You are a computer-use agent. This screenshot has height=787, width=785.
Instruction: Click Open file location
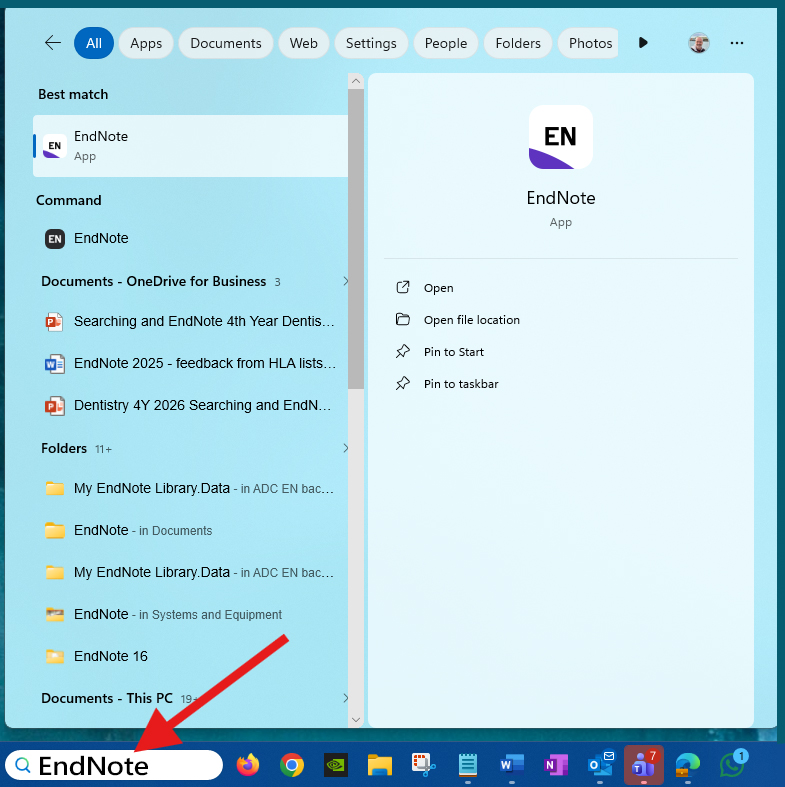472,320
